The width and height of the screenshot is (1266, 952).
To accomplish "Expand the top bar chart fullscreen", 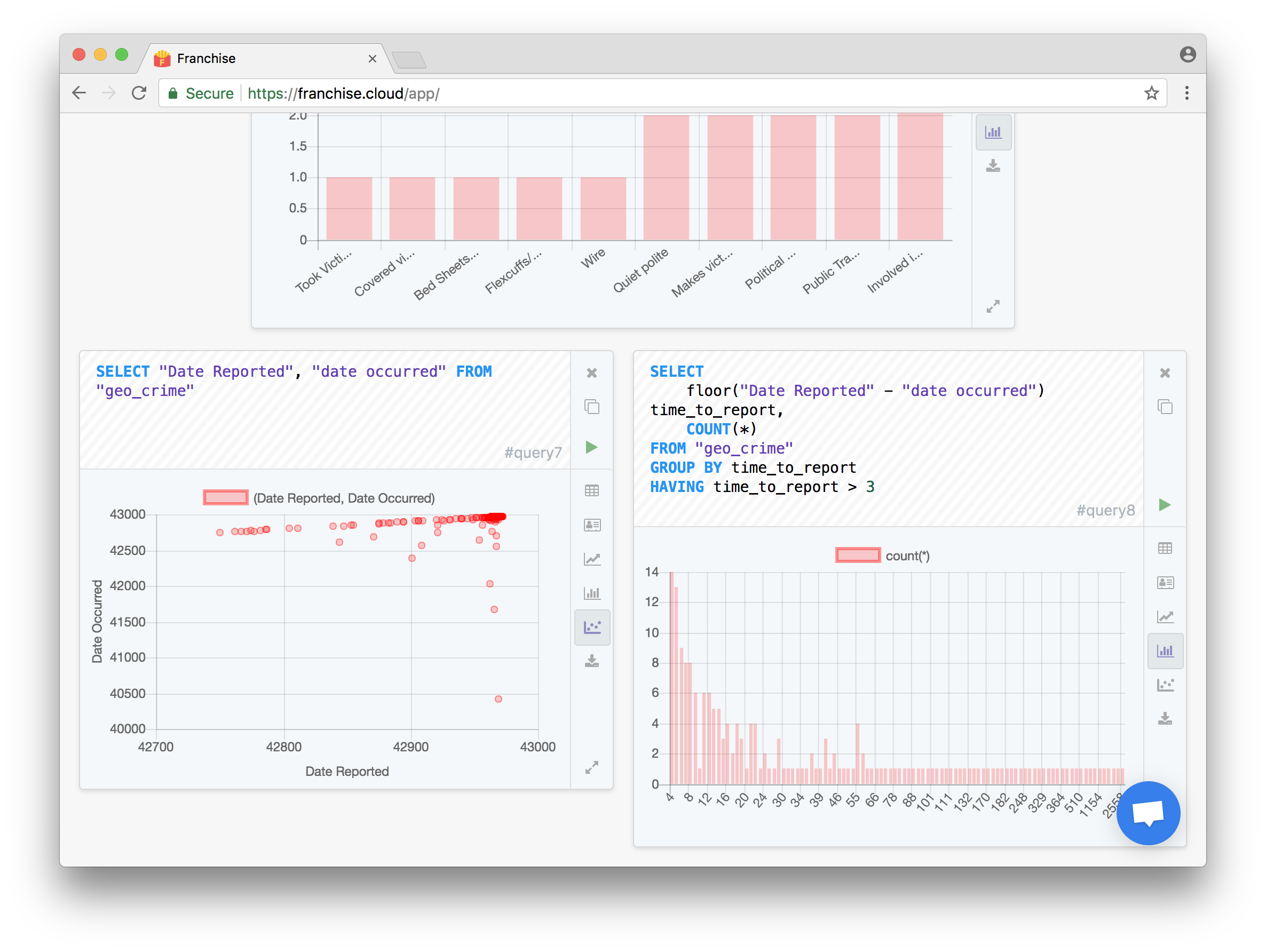I will coord(992,307).
